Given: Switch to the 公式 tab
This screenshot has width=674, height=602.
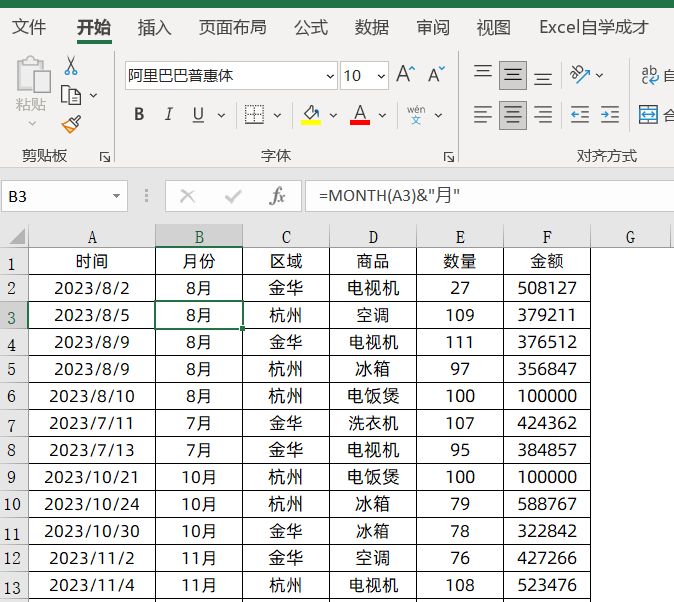Looking at the screenshot, I should click(311, 27).
